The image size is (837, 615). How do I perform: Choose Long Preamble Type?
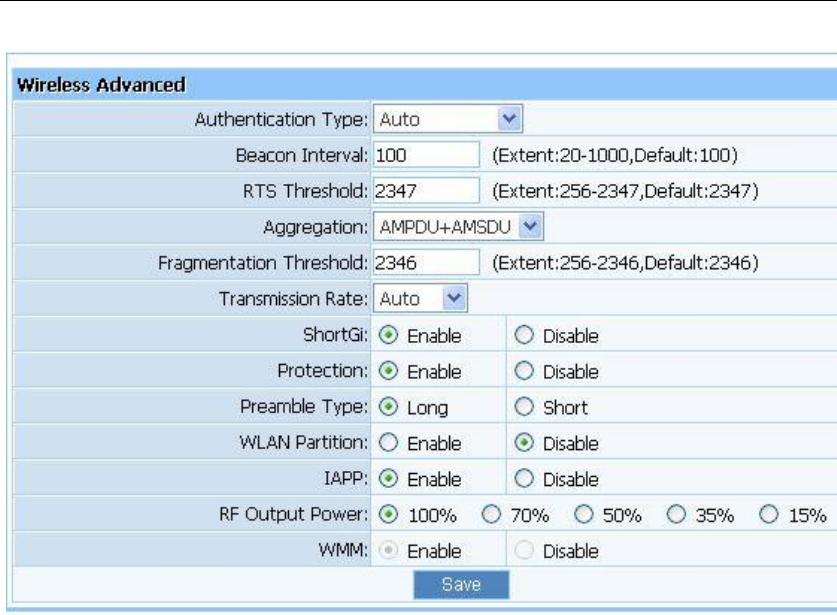point(388,407)
